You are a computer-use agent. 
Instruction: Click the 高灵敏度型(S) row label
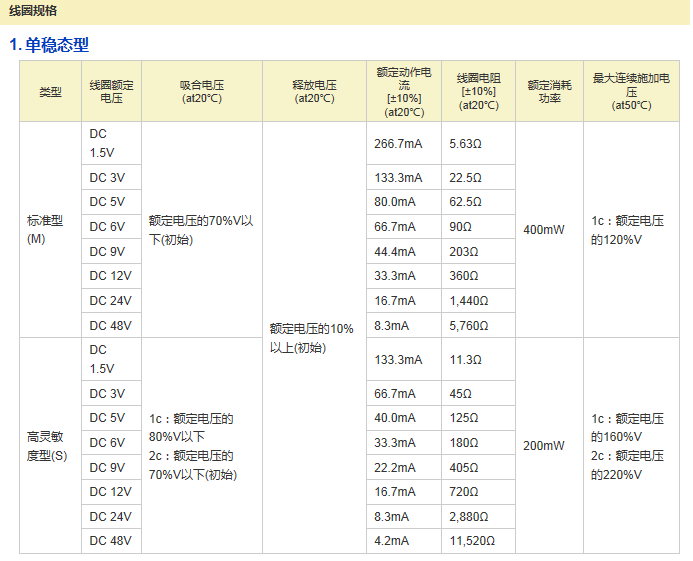50,446
